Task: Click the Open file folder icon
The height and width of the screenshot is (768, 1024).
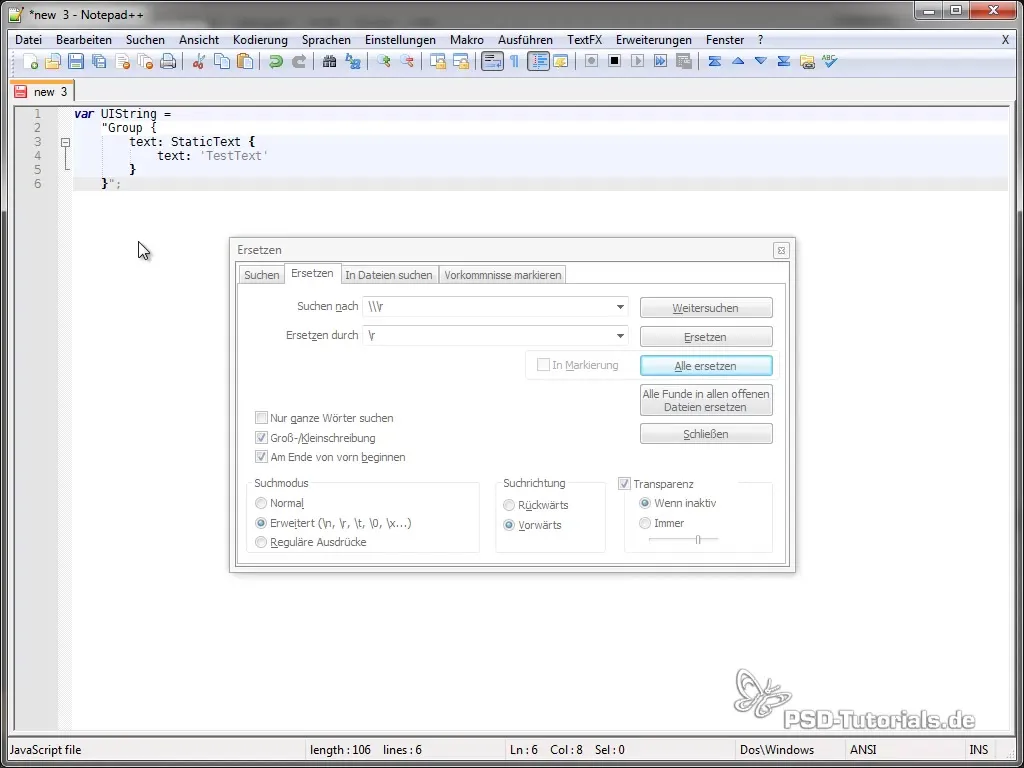Action: tap(53, 62)
